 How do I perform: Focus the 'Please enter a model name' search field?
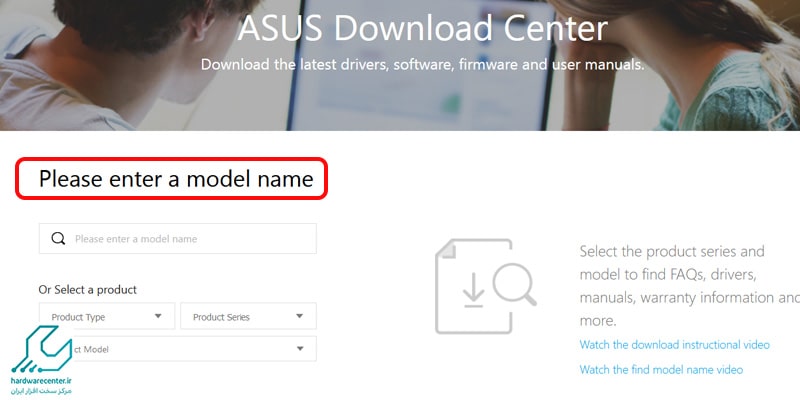[178, 238]
